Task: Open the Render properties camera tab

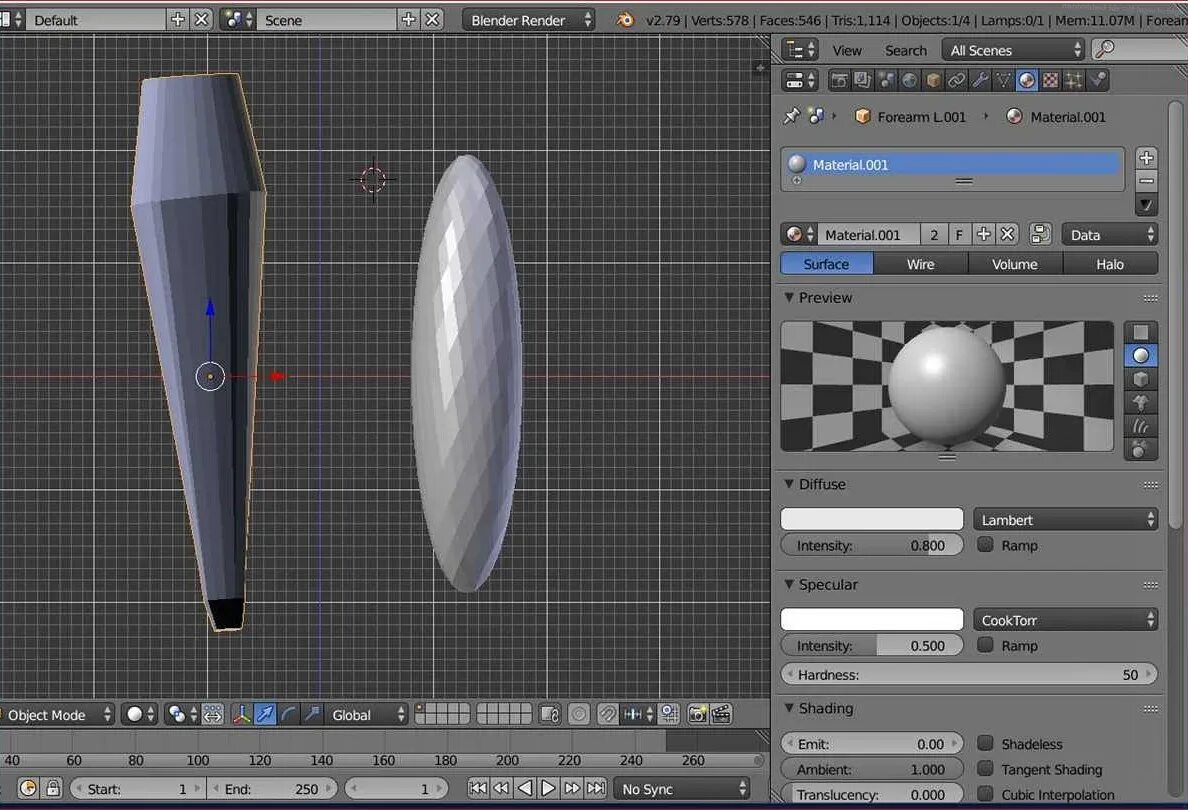Action: click(839, 80)
